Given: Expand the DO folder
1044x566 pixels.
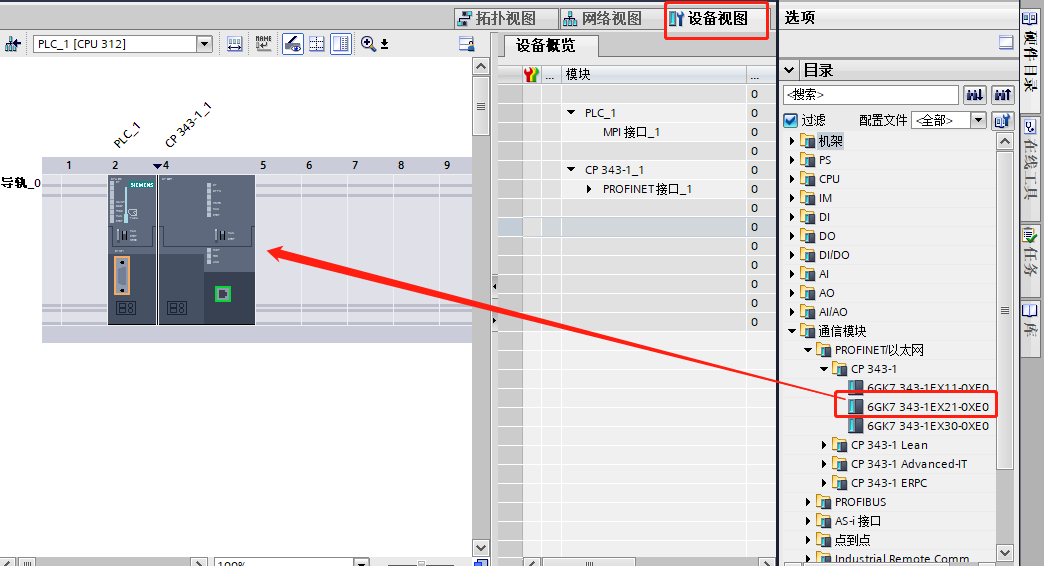Looking at the screenshot, I should [792, 236].
